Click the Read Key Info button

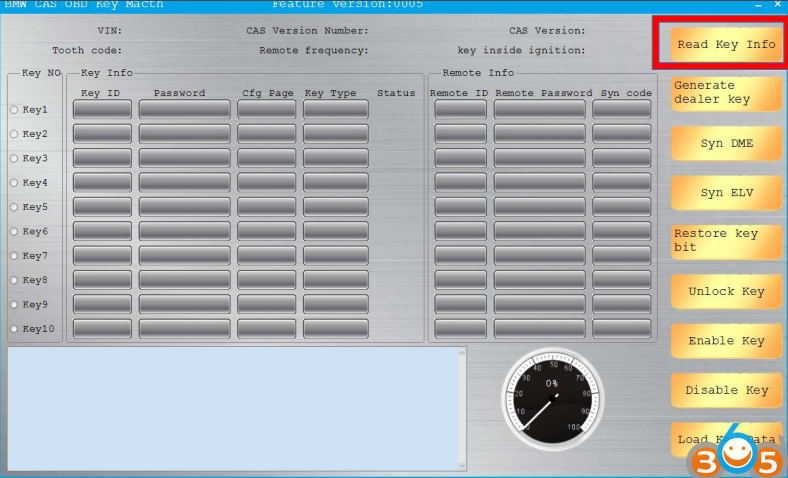click(726, 44)
